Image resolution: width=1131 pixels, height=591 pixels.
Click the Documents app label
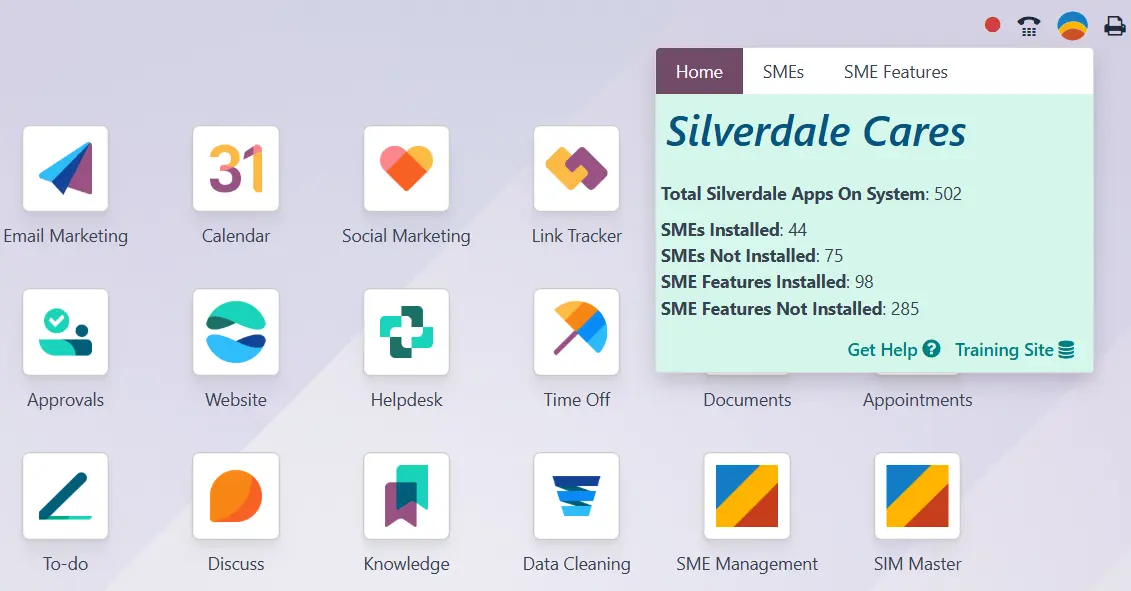pyautogui.click(x=747, y=400)
